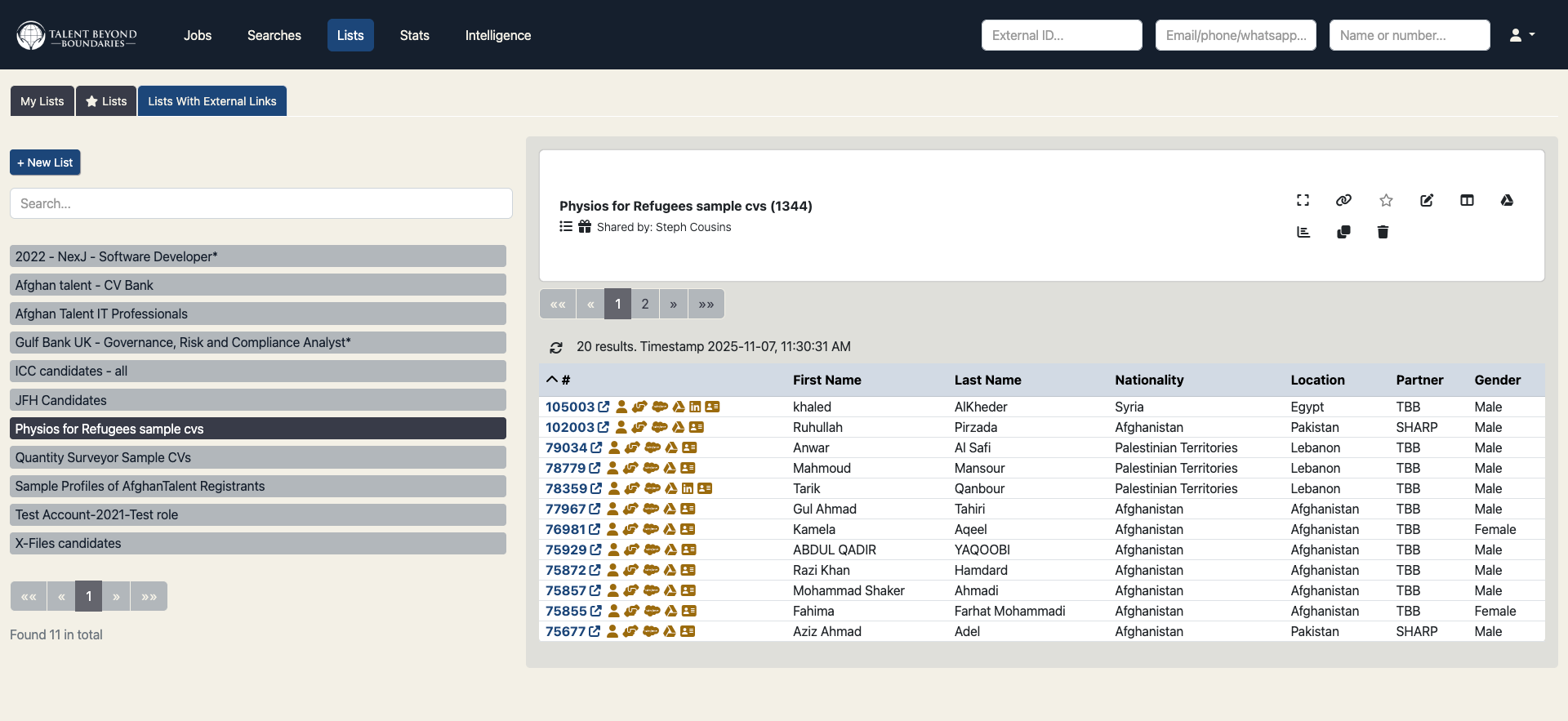Delete list trash icon
Viewport: 1568px width, 721px height.
[x=1383, y=232]
